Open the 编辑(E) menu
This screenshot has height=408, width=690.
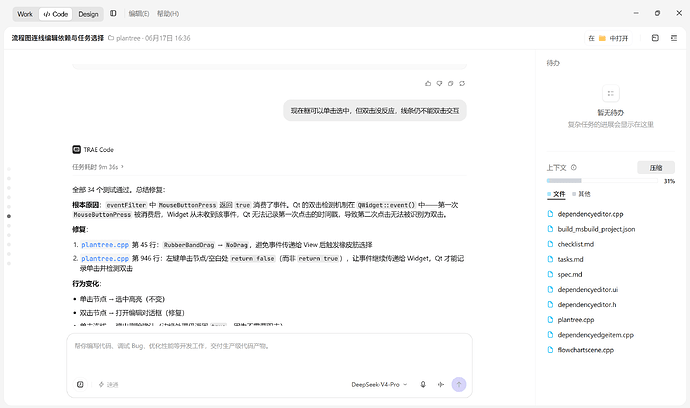click(x=139, y=14)
